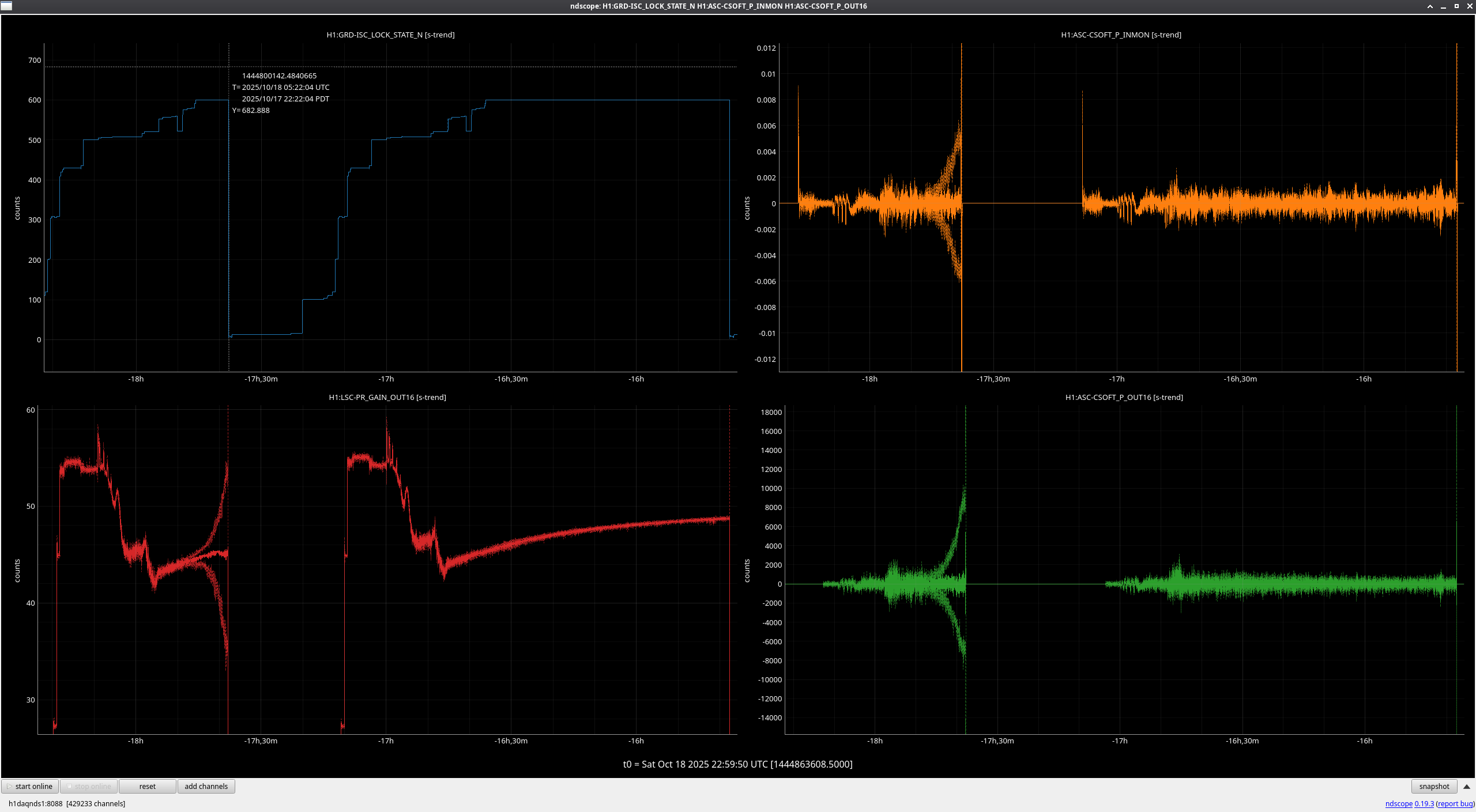Open the 0.19.3 version link

(x=1424, y=803)
